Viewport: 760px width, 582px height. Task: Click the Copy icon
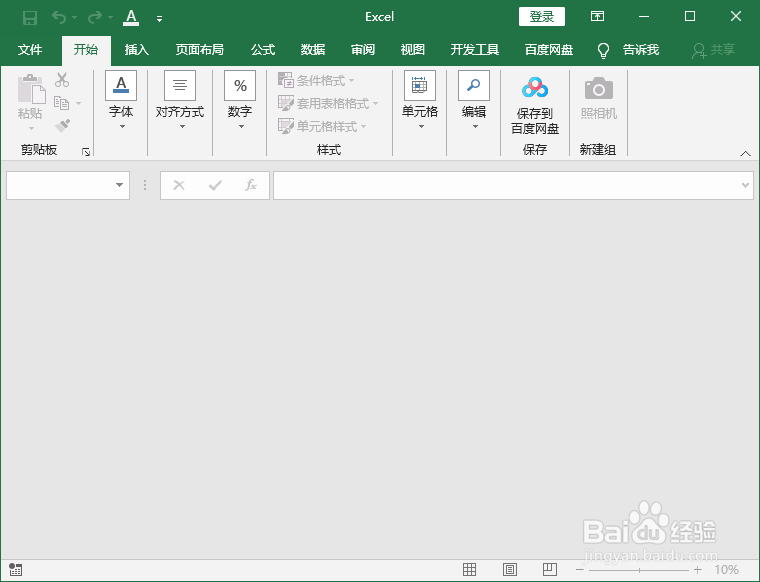[61, 103]
